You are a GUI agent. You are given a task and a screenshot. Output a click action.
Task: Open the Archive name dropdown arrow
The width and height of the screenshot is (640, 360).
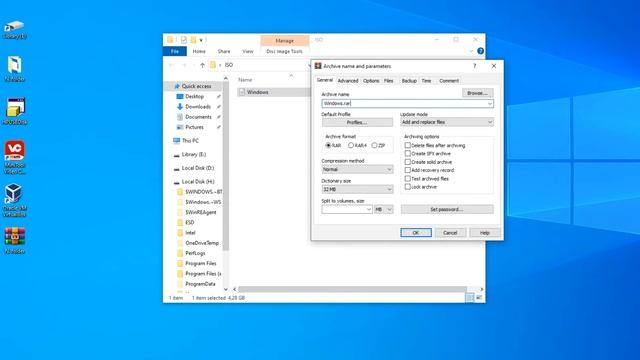pyautogui.click(x=490, y=104)
